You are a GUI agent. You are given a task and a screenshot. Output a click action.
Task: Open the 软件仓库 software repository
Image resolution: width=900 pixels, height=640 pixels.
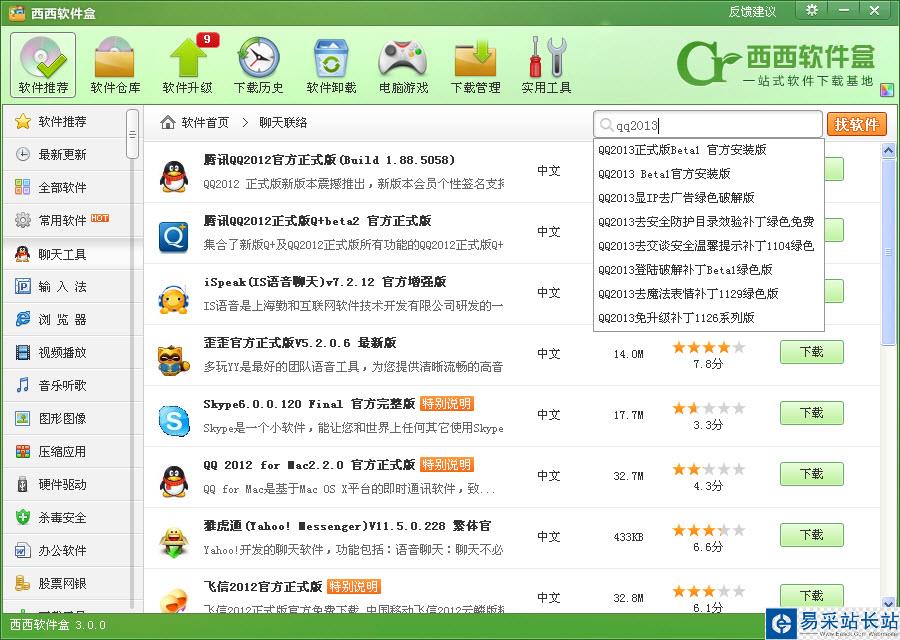[115, 65]
